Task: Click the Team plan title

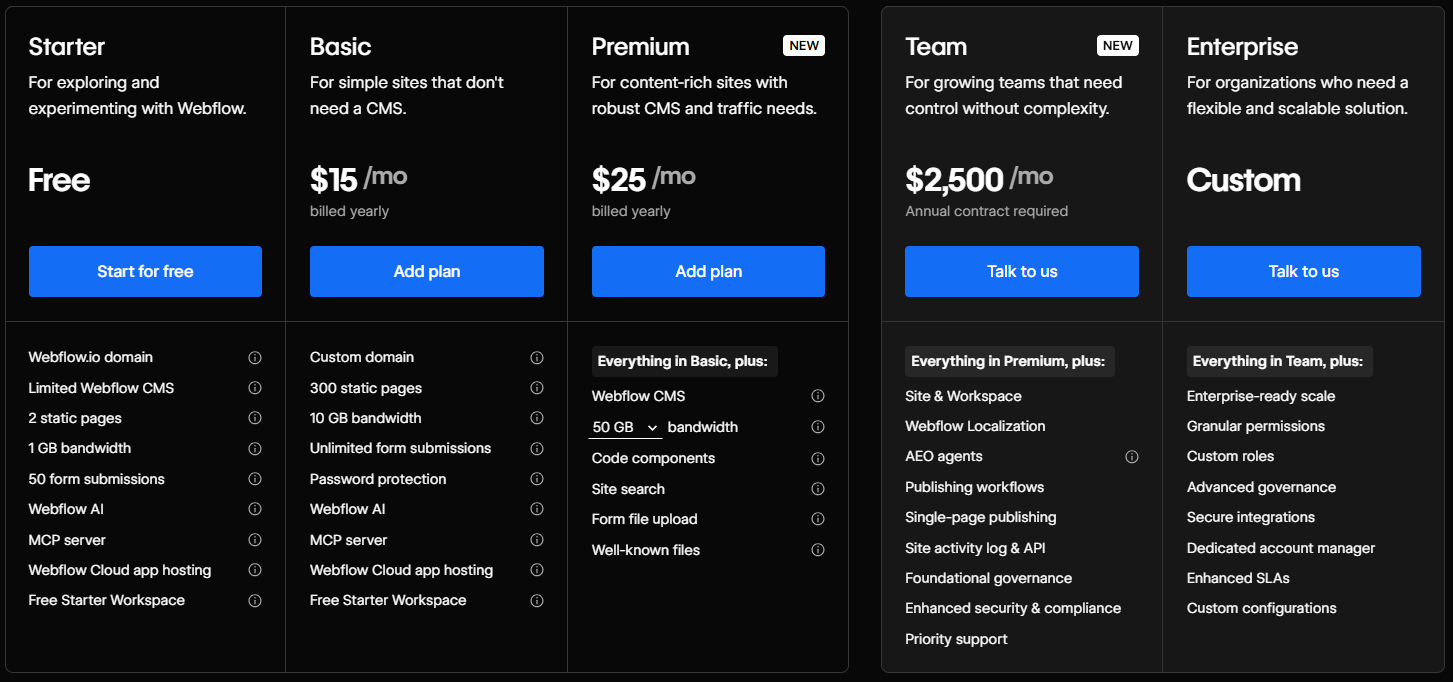Action: (x=936, y=47)
